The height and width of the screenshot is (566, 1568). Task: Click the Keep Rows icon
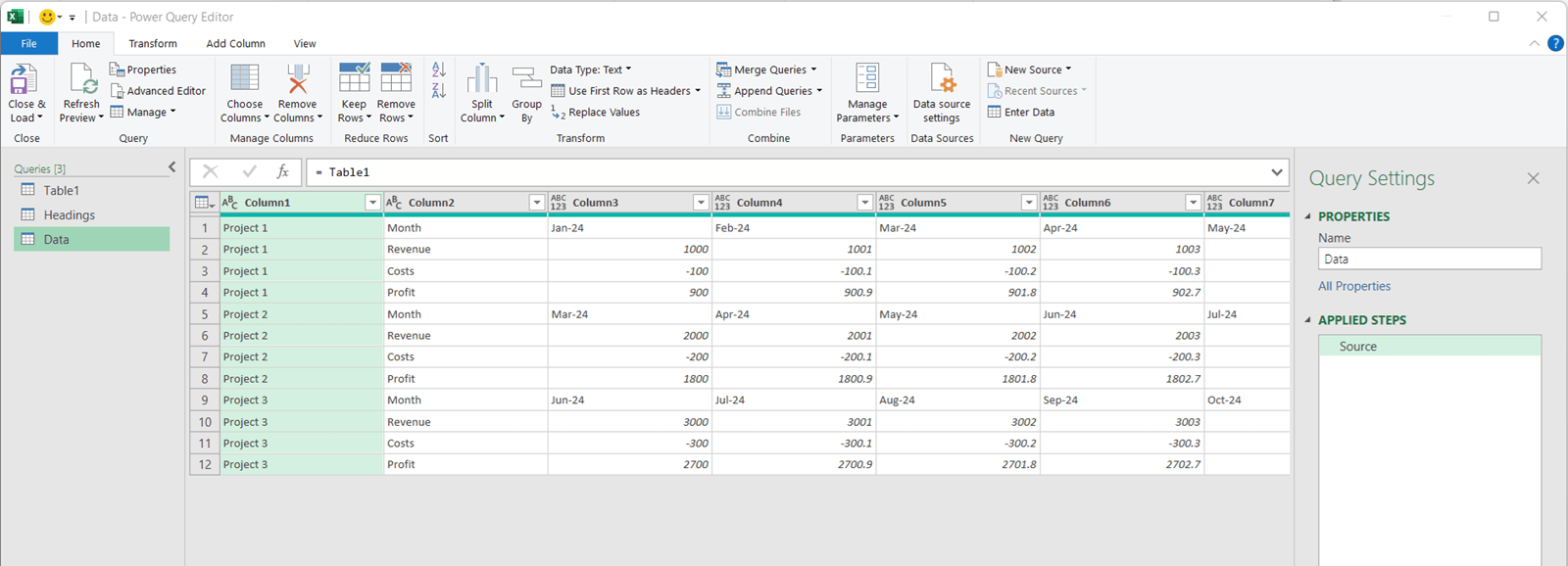pos(354,80)
